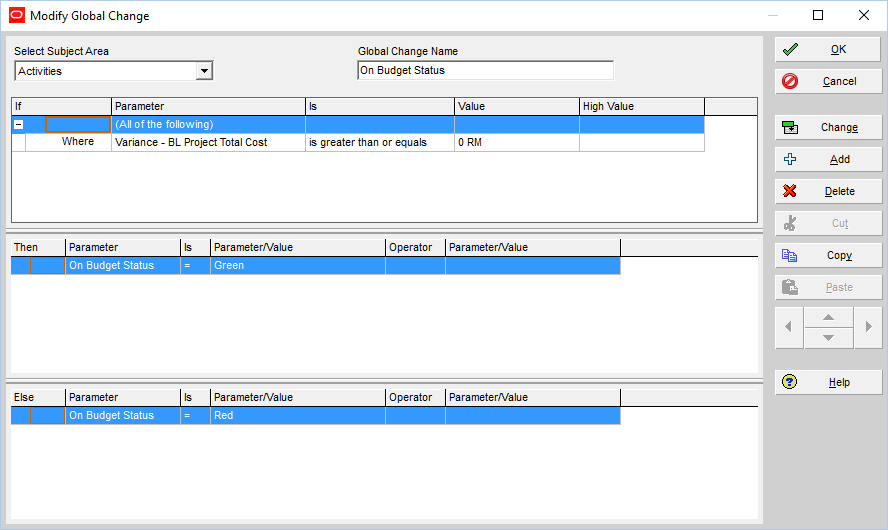Click the green checkmark OK button
Image resolution: width=888 pixels, height=530 pixels.
click(x=828, y=50)
